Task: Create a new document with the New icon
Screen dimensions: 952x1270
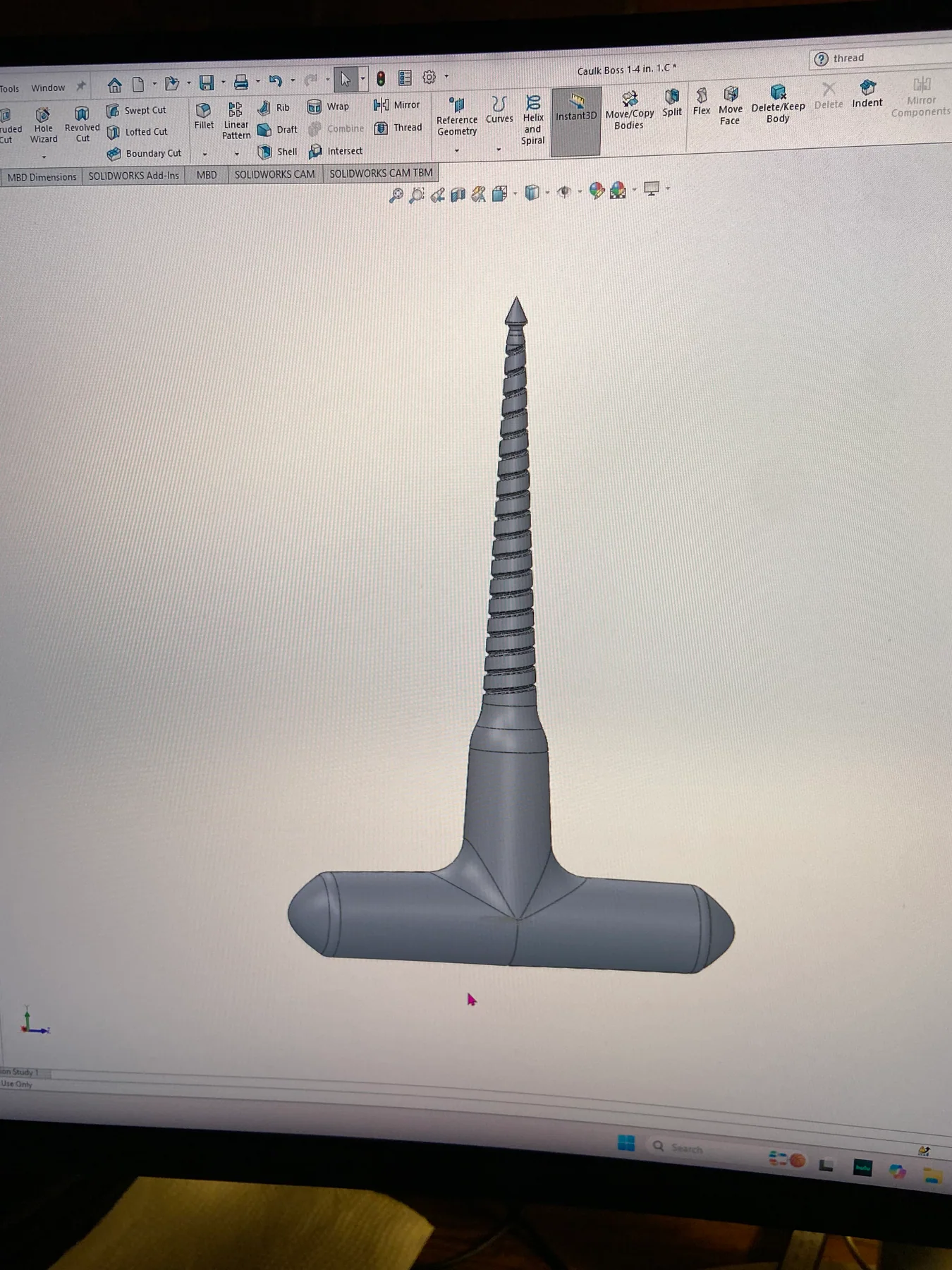Action: pyautogui.click(x=138, y=85)
